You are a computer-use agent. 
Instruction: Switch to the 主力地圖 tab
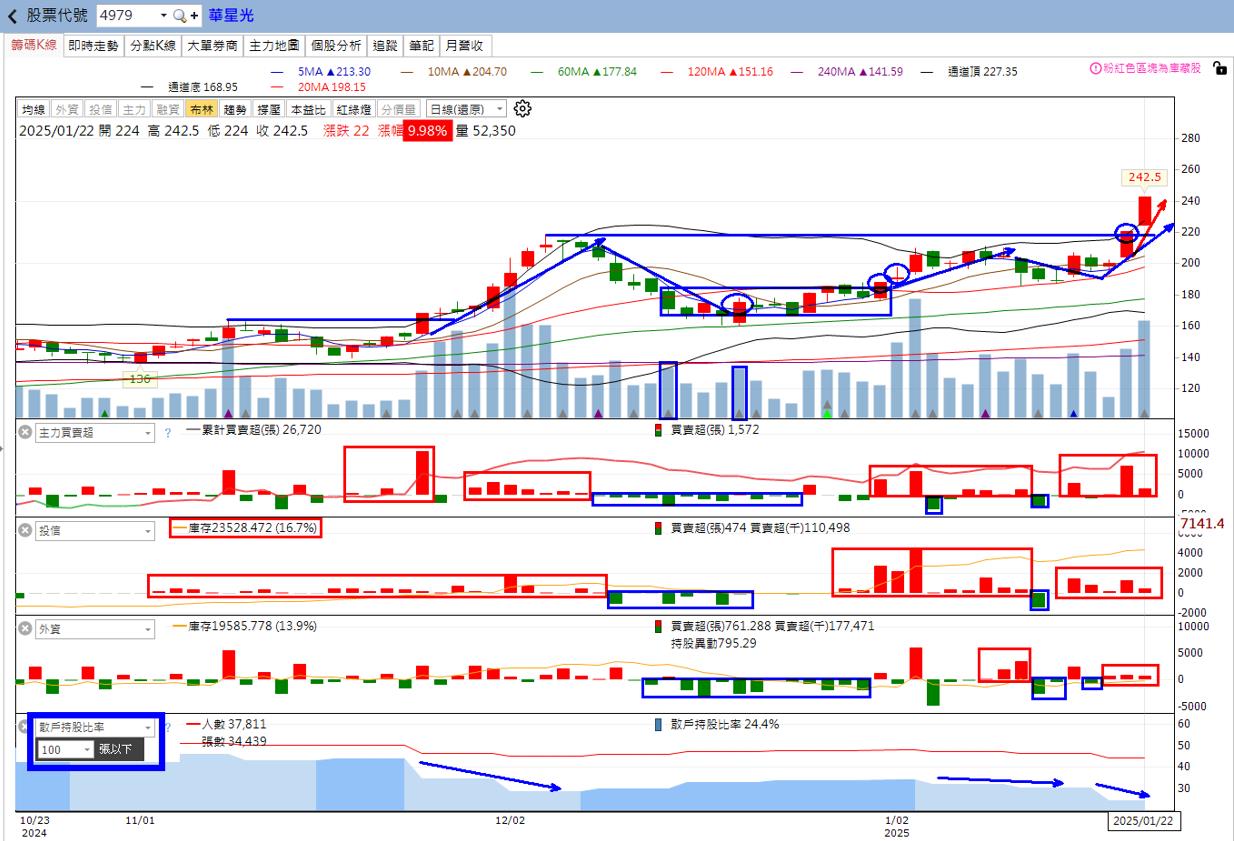point(274,46)
